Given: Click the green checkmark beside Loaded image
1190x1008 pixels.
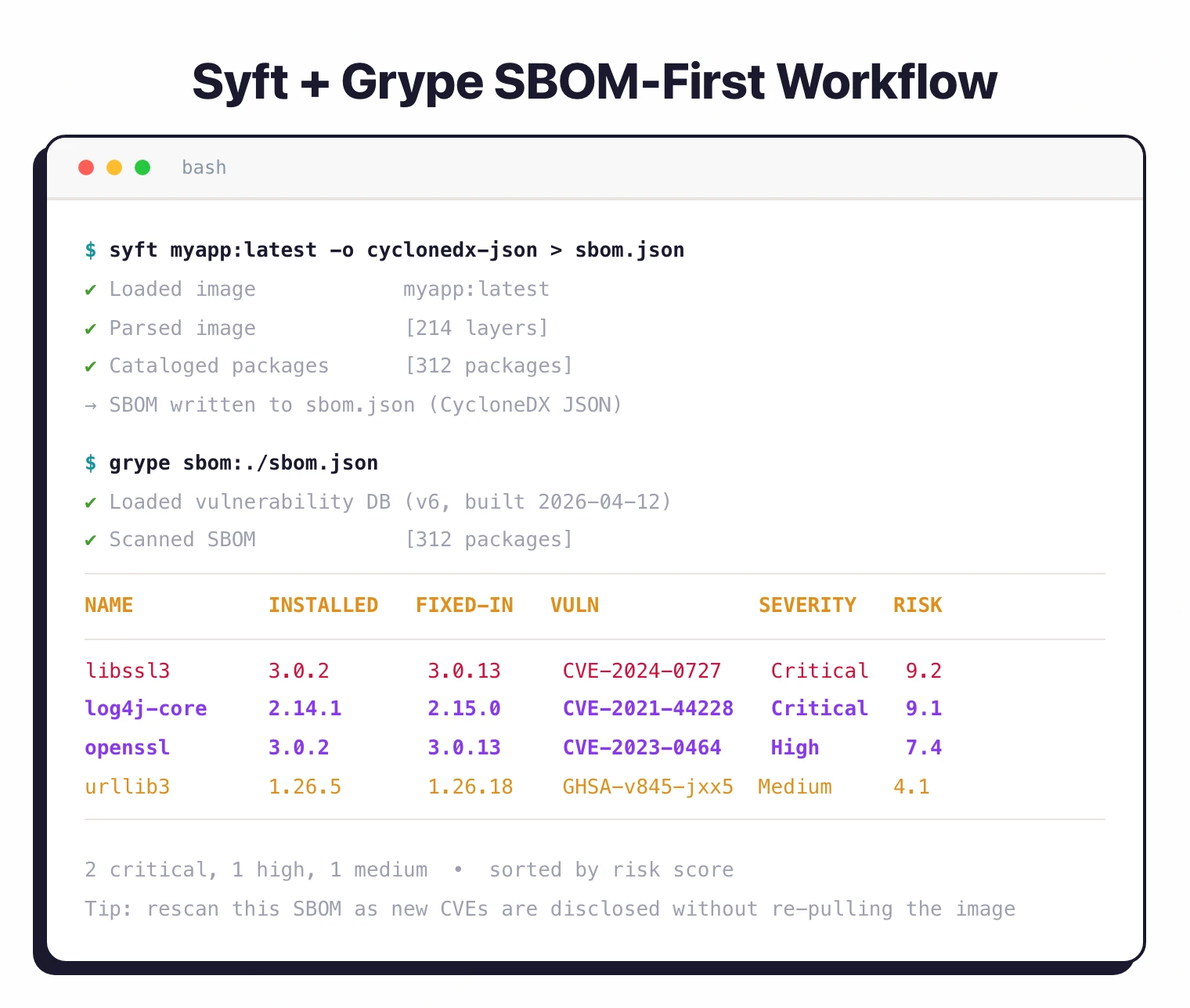Looking at the screenshot, I should click(90, 289).
